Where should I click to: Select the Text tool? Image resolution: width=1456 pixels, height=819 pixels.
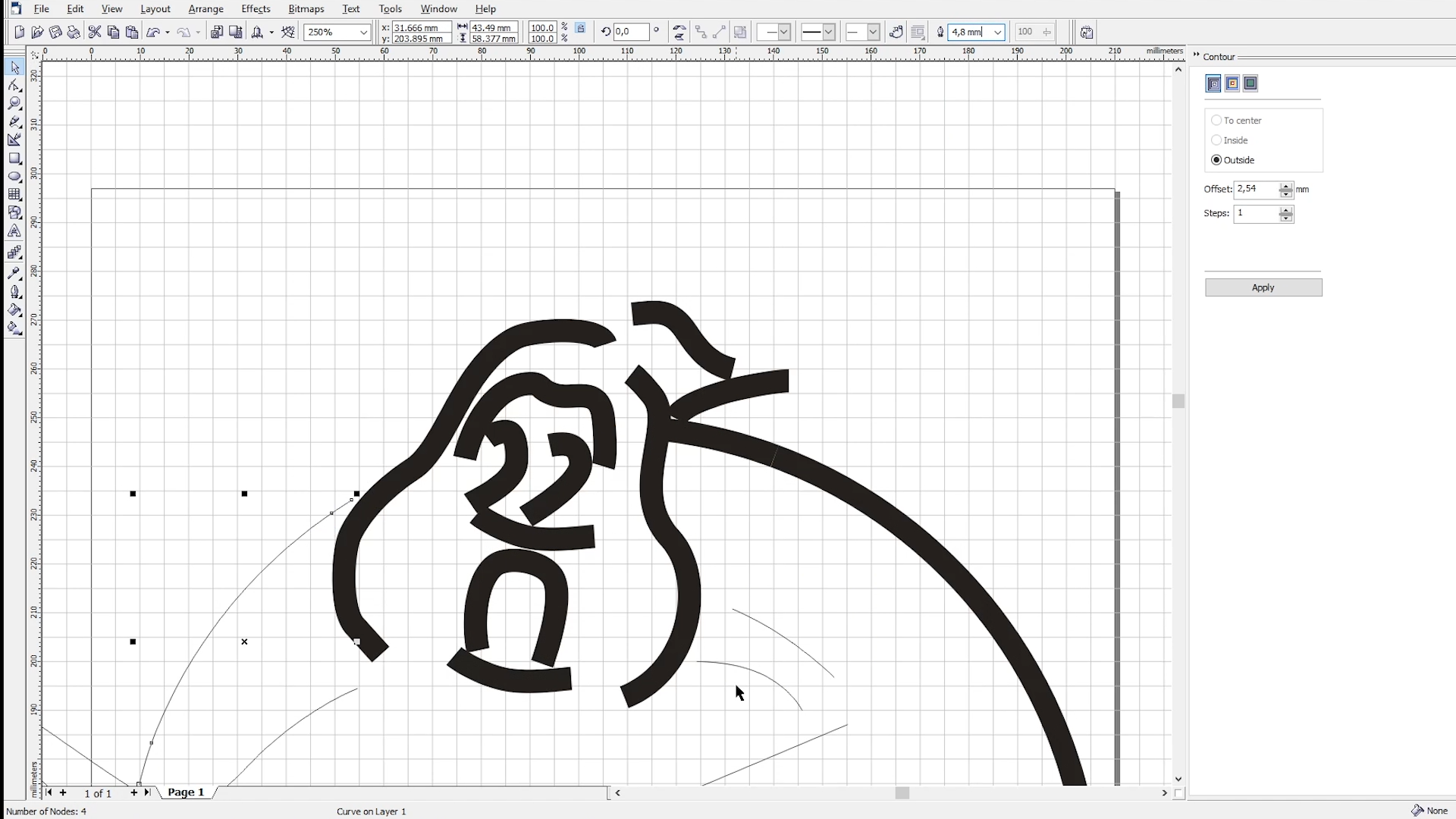(14, 232)
